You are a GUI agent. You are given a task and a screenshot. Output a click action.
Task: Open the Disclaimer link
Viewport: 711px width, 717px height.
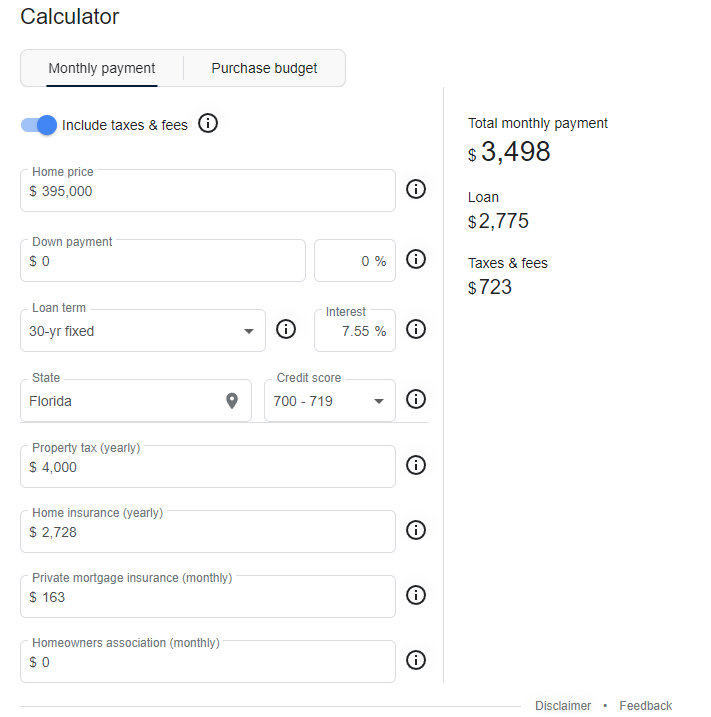[563, 706]
